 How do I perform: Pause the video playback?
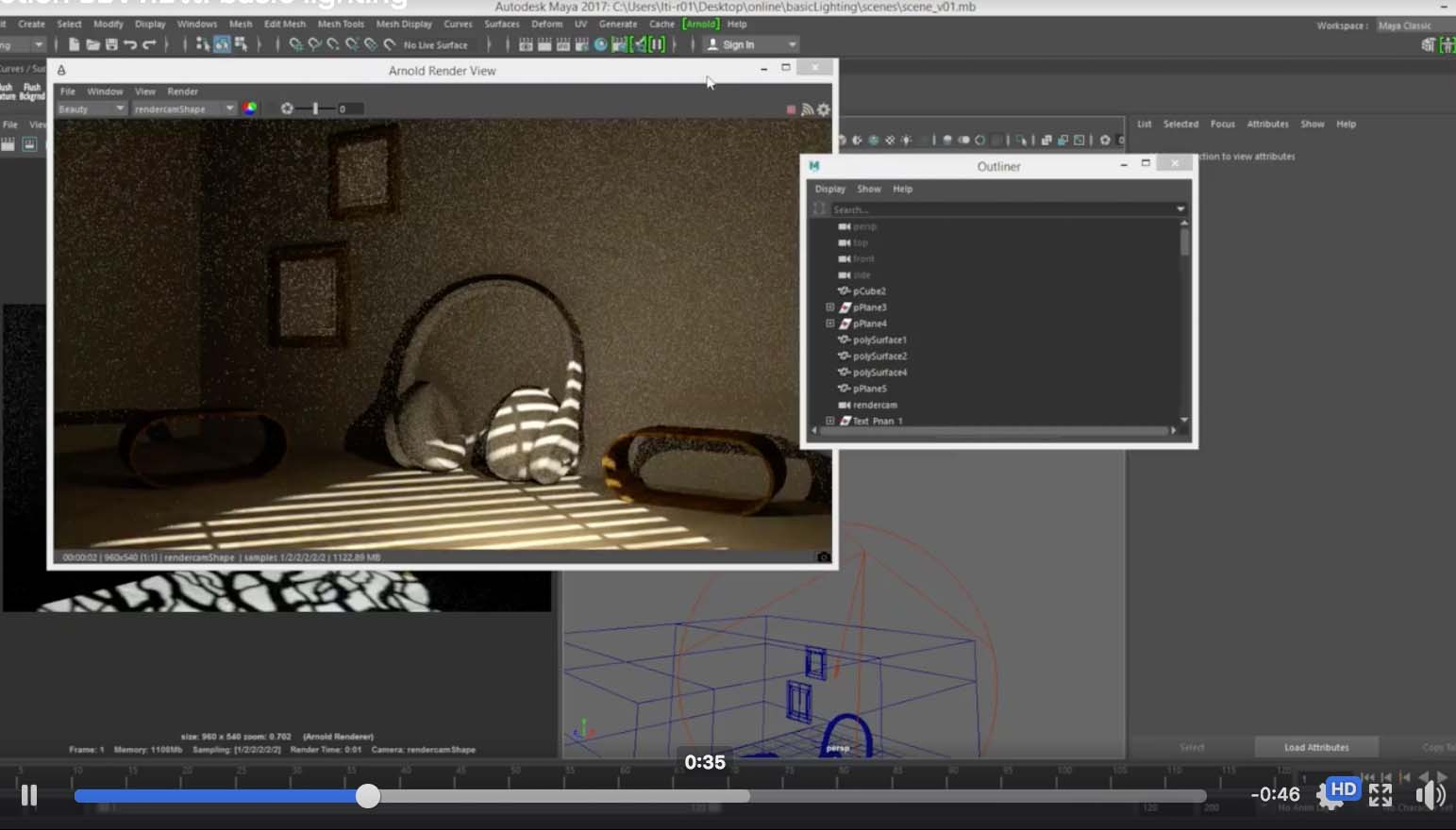(x=29, y=795)
